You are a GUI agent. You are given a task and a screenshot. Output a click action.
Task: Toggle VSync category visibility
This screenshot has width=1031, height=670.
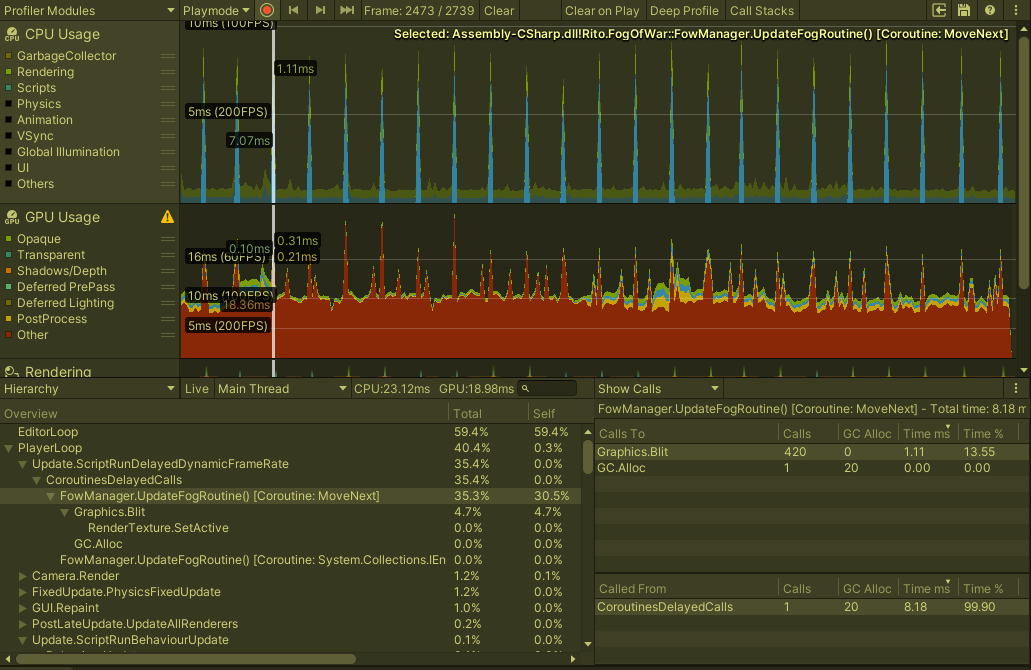pos(9,136)
